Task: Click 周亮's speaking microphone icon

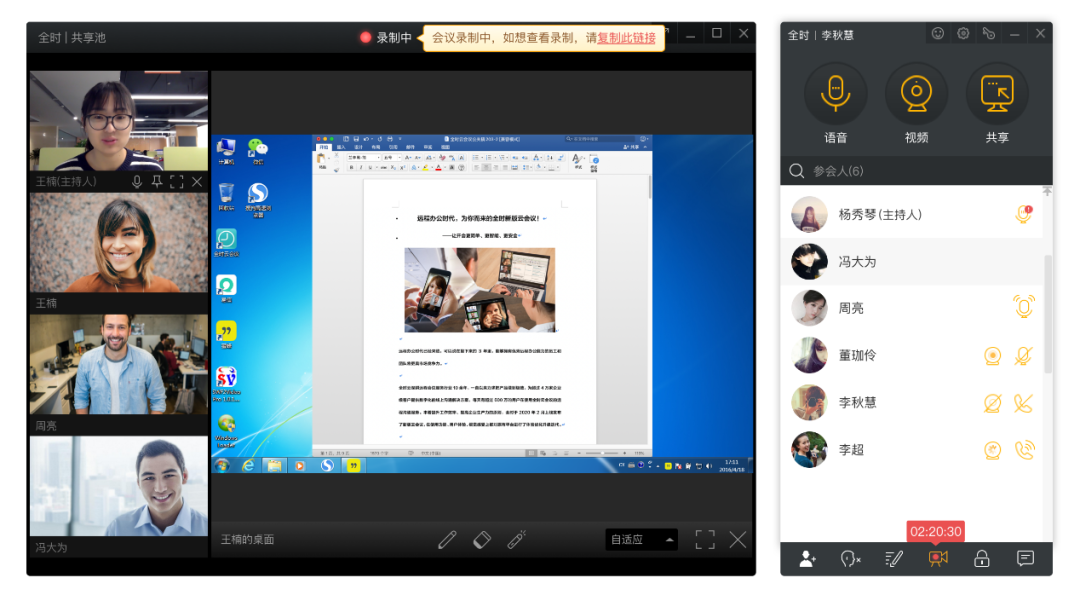Action: tap(1024, 306)
